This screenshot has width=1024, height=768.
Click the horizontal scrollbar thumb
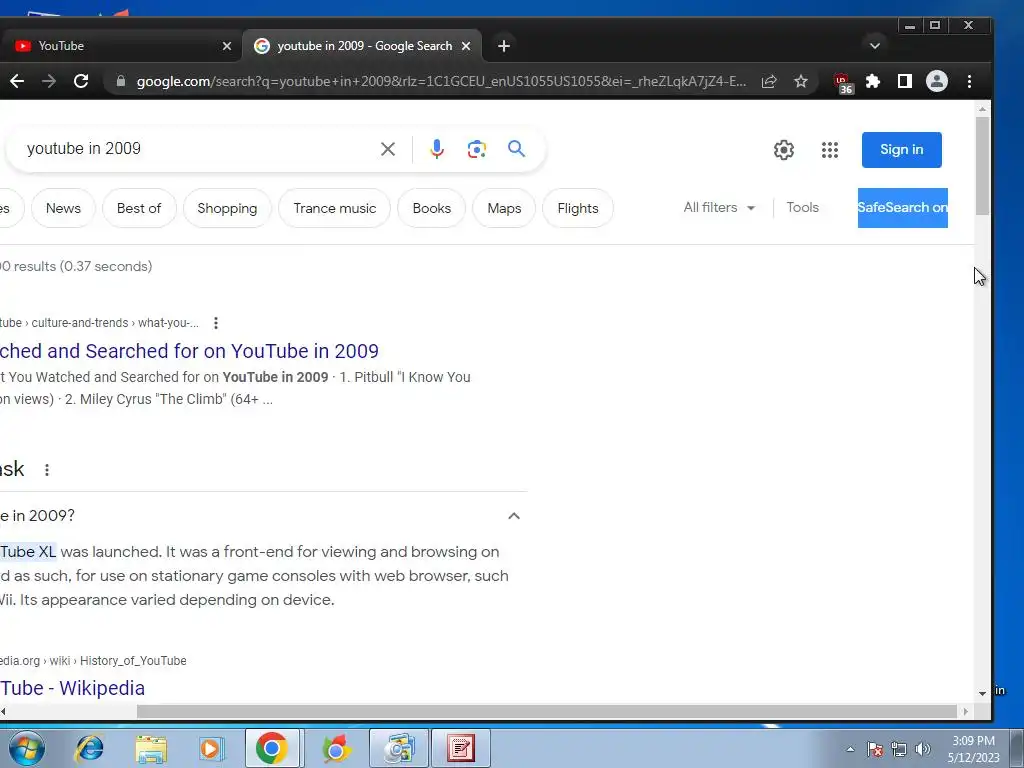[x=546, y=711]
